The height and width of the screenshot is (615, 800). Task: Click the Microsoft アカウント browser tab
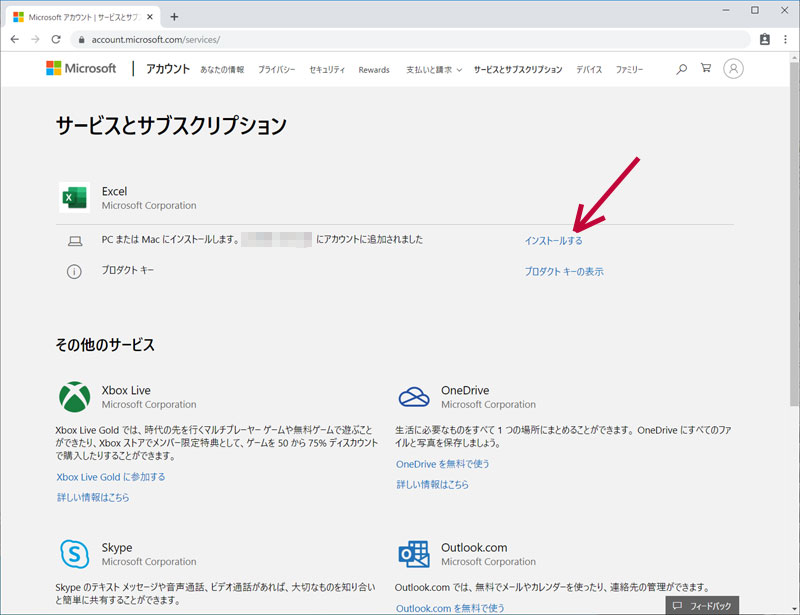point(84,17)
